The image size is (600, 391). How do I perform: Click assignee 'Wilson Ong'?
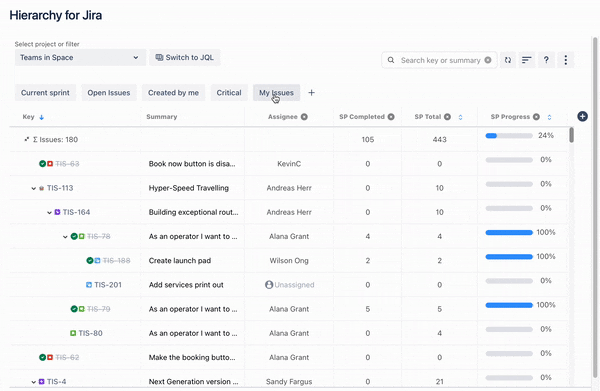(x=289, y=261)
